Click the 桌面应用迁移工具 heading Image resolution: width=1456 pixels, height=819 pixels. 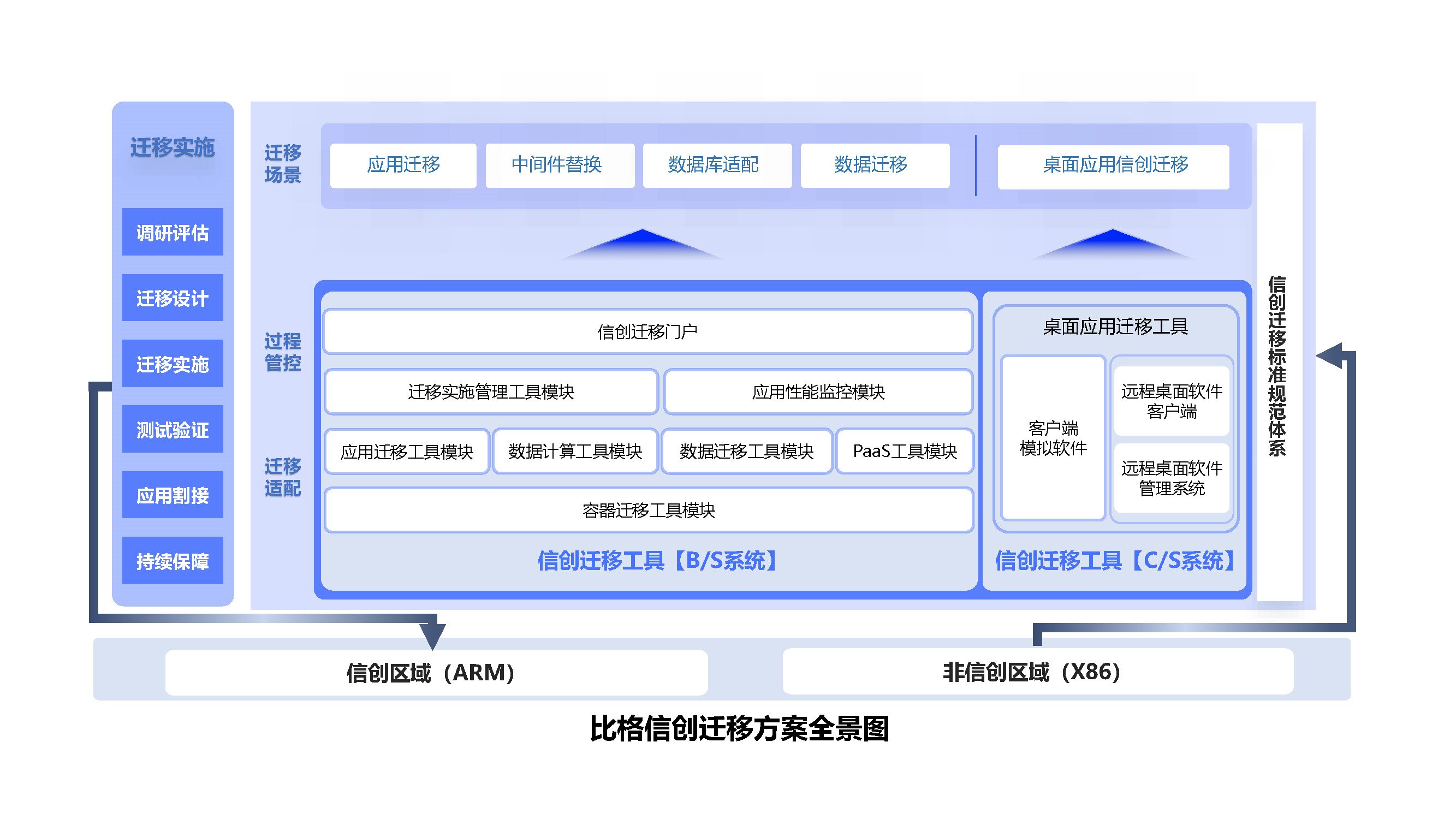tap(1115, 327)
